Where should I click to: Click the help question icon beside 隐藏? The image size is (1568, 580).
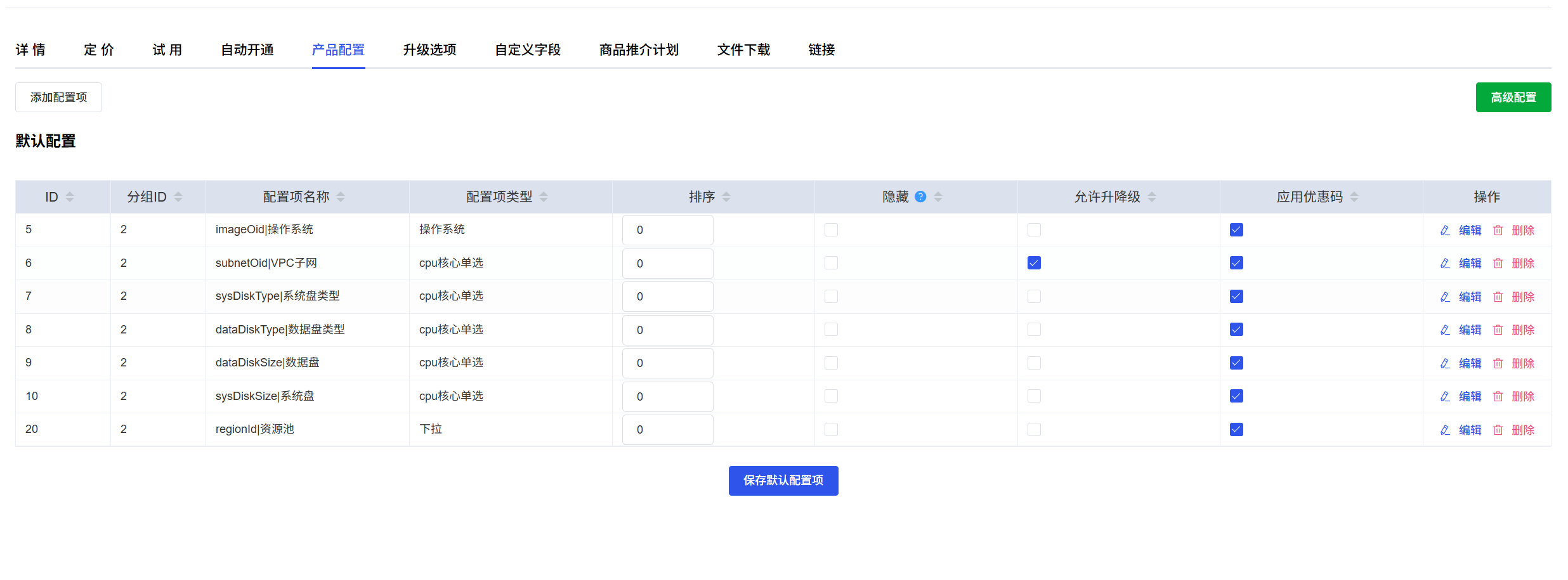(x=920, y=197)
